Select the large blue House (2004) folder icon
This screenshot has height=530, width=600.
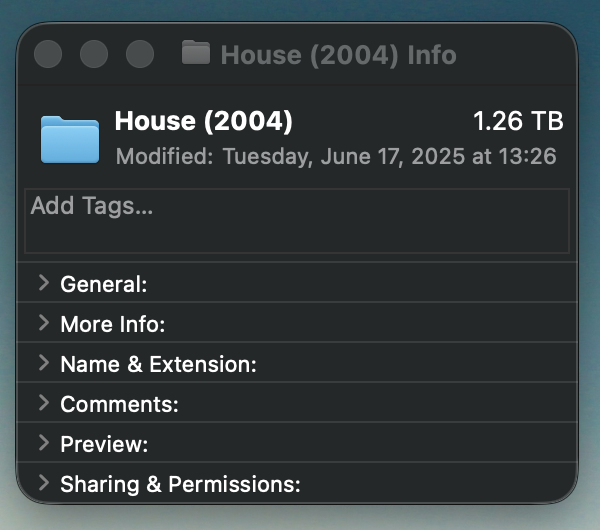(x=70, y=139)
